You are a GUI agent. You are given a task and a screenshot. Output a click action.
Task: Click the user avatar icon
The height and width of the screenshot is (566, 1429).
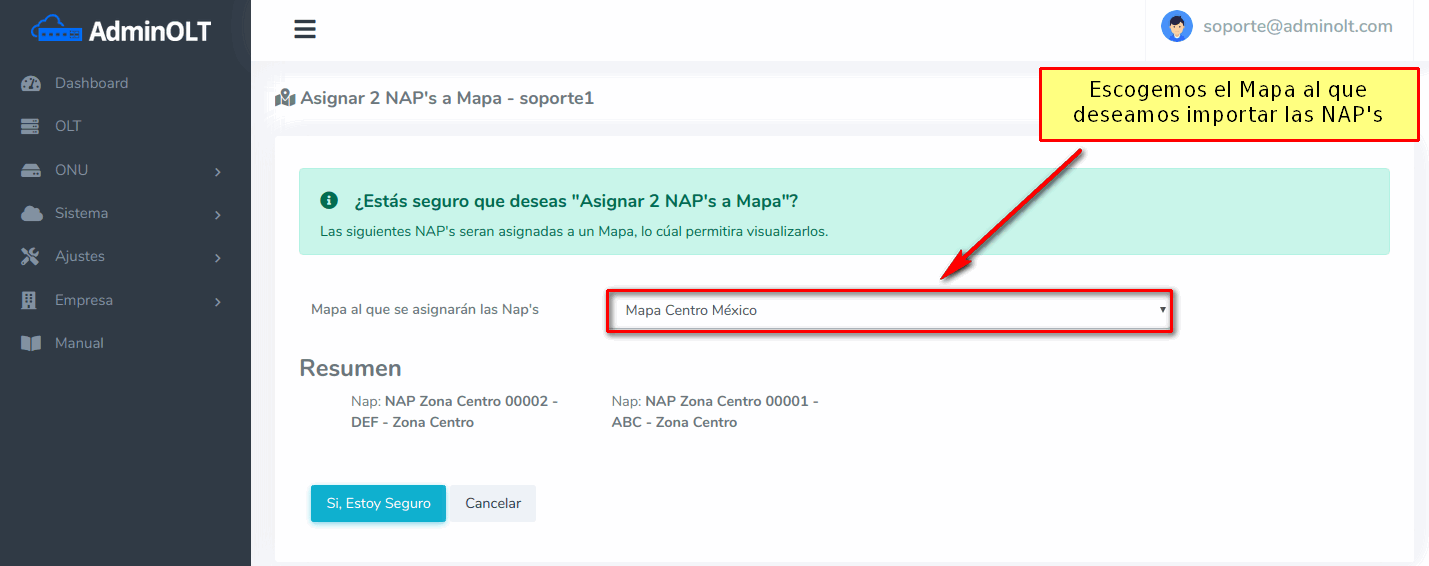tap(1176, 27)
